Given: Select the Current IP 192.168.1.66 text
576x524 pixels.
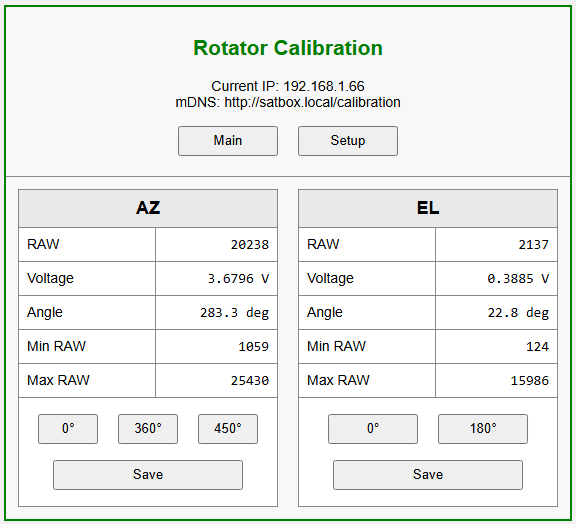Looking at the screenshot, I should coord(288,86).
